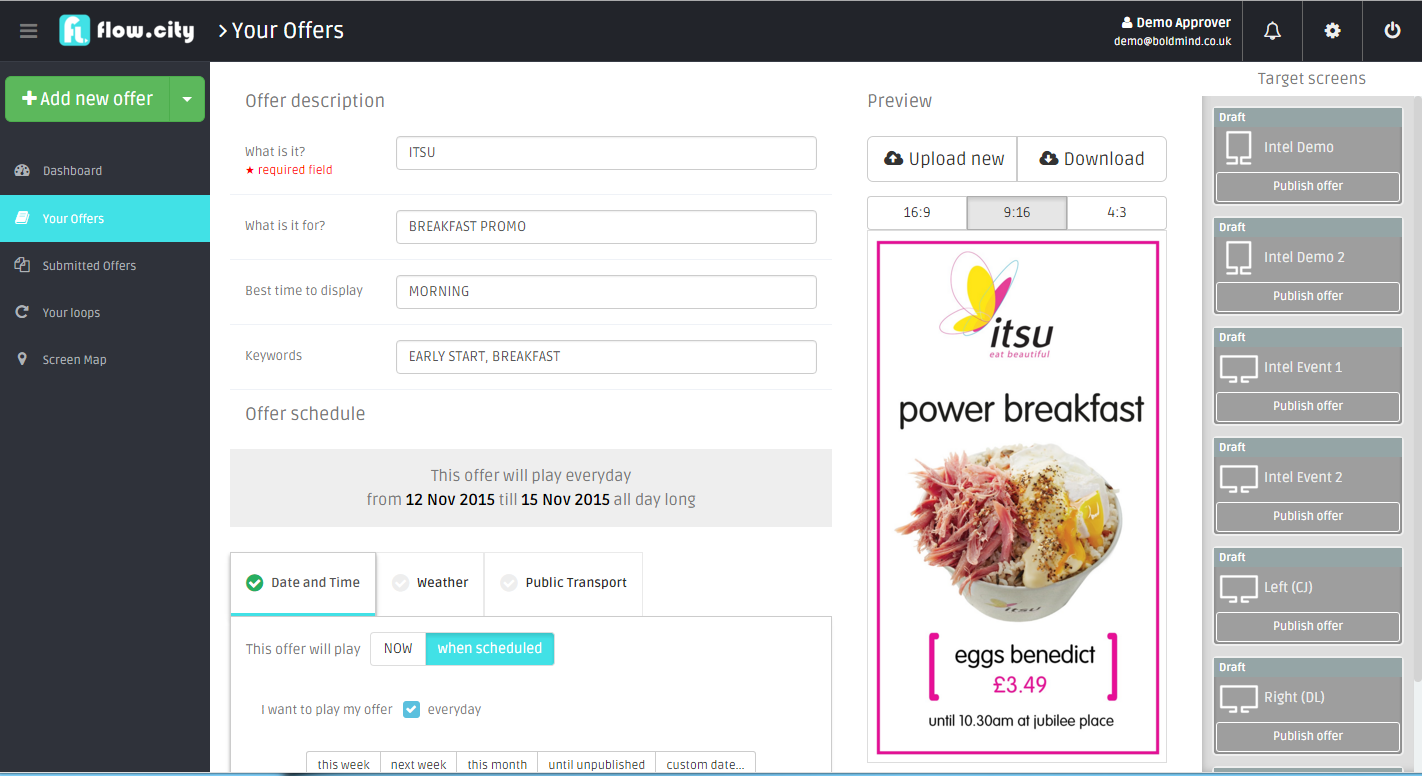The width and height of the screenshot is (1422, 776).
Task: Click the What is it field (ITSU)
Action: (x=606, y=153)
